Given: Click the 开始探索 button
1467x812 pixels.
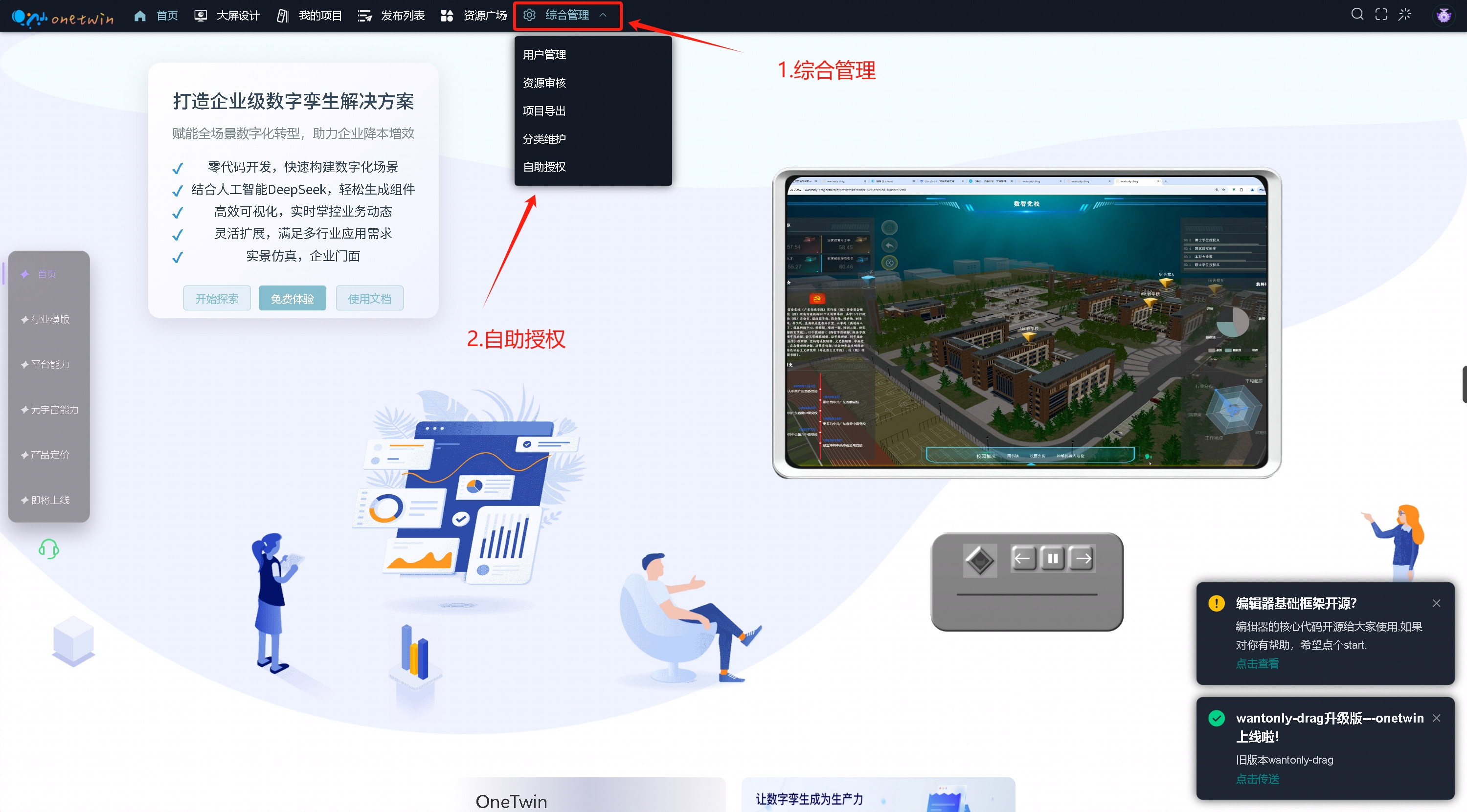Looking at the screenshot, I should click(217, 299).
